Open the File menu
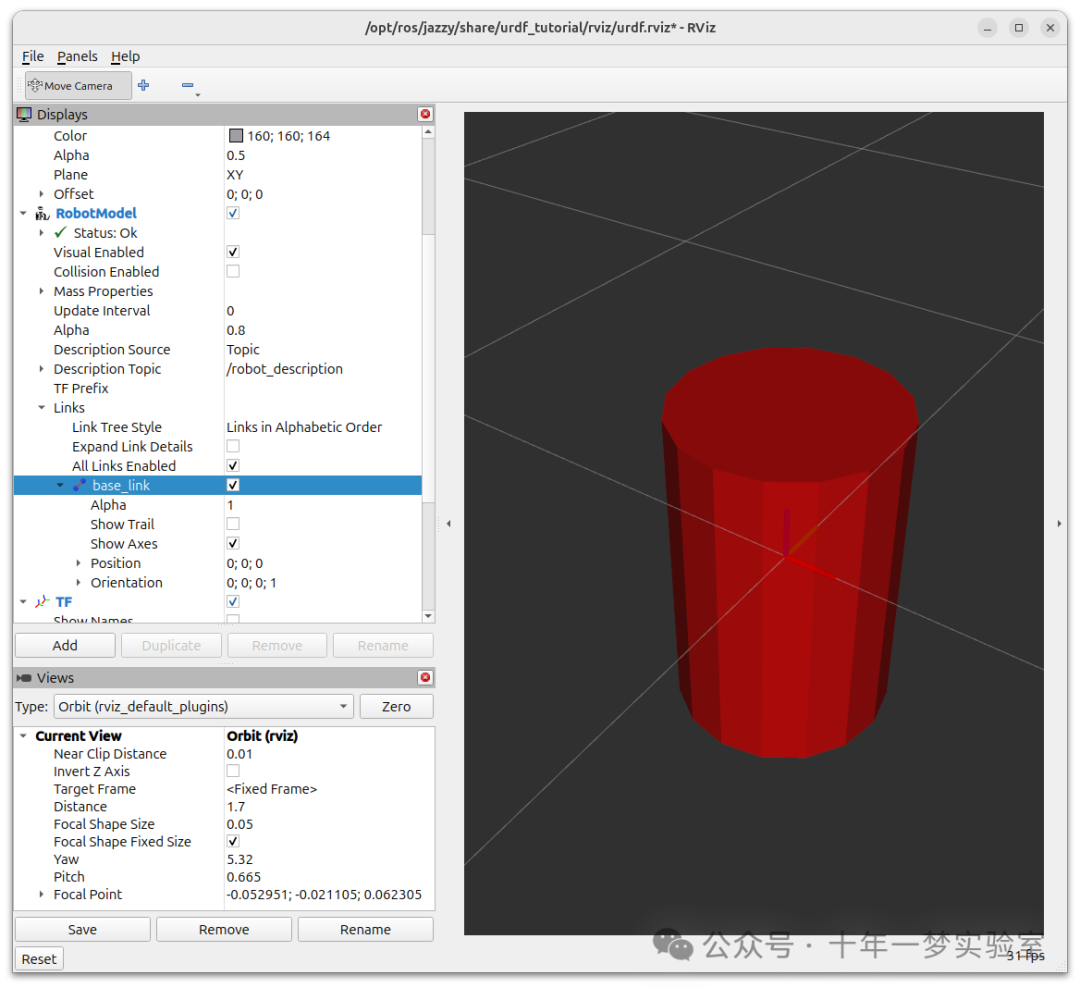The width and height of the screenshot is (1080, 988). pyautogui.click(x=32, y=56)
